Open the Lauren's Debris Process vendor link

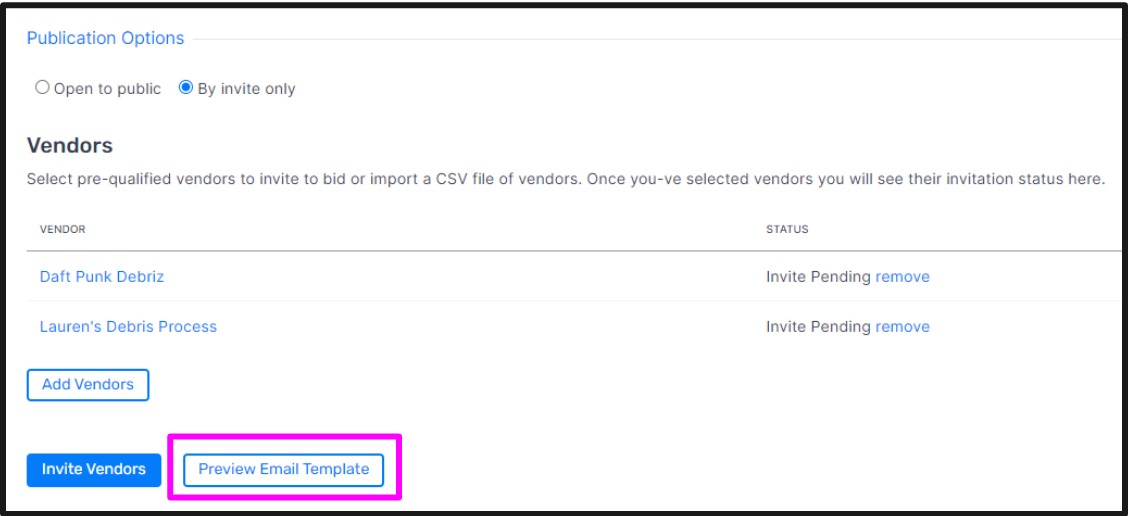tap(128, 327)
